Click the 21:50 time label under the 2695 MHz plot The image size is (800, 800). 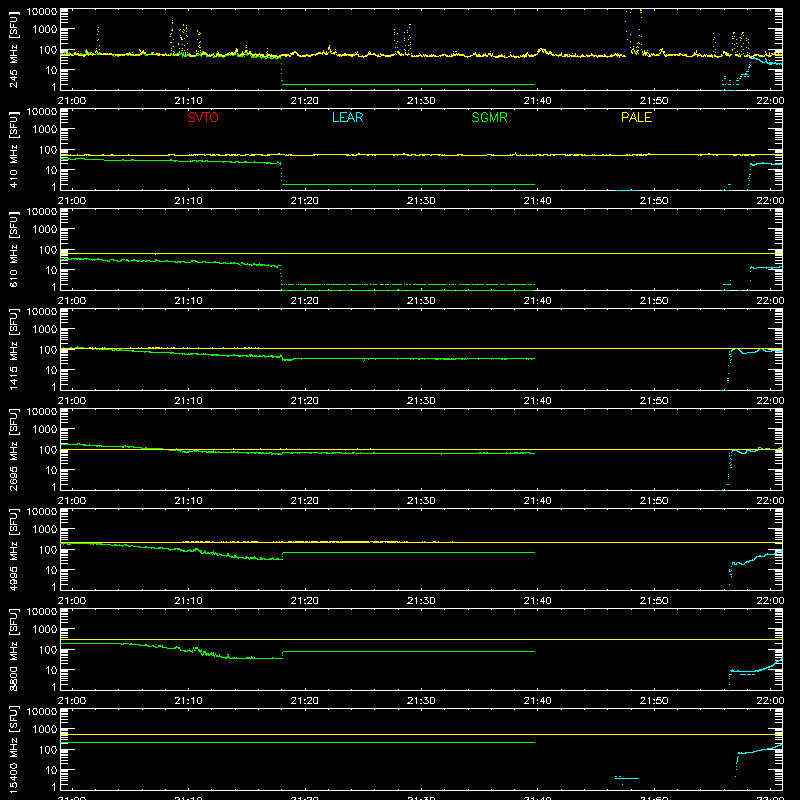click(654, 501)
